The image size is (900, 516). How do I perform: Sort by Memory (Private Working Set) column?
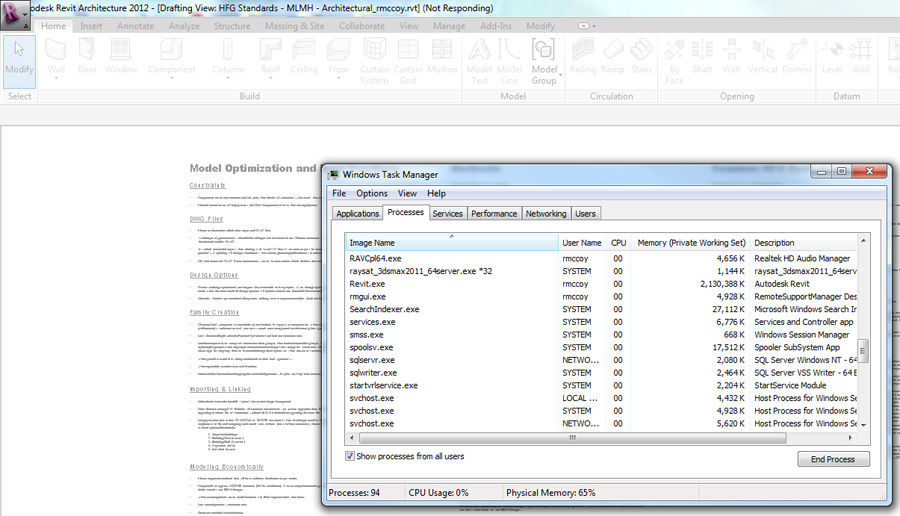(691, 243)
